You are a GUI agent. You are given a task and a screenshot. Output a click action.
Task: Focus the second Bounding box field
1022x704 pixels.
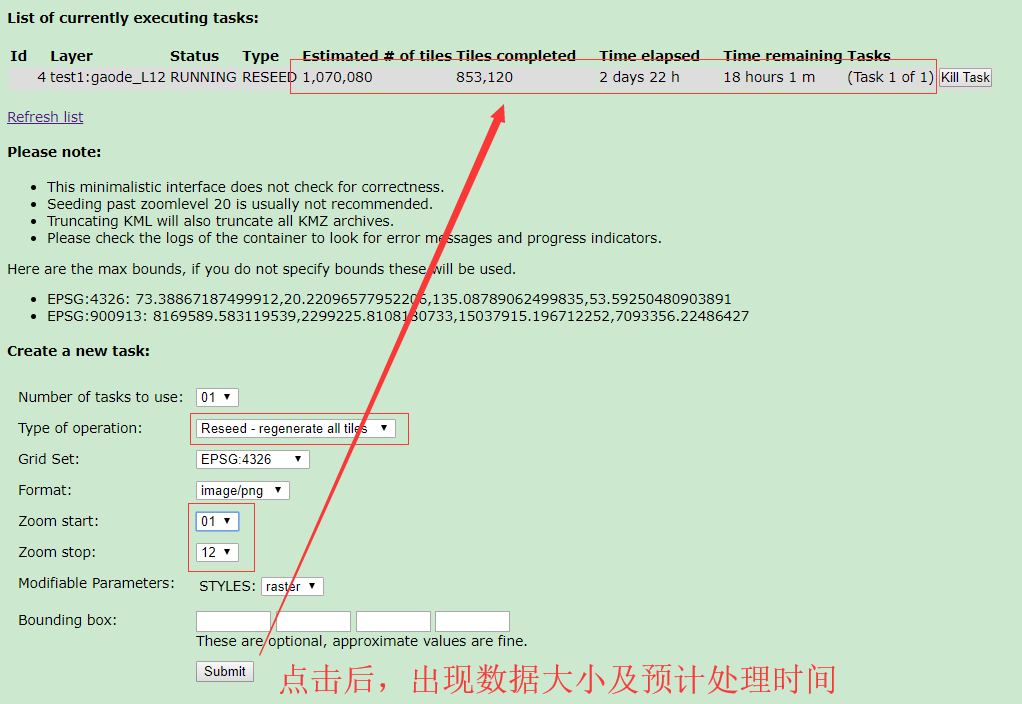314,621
